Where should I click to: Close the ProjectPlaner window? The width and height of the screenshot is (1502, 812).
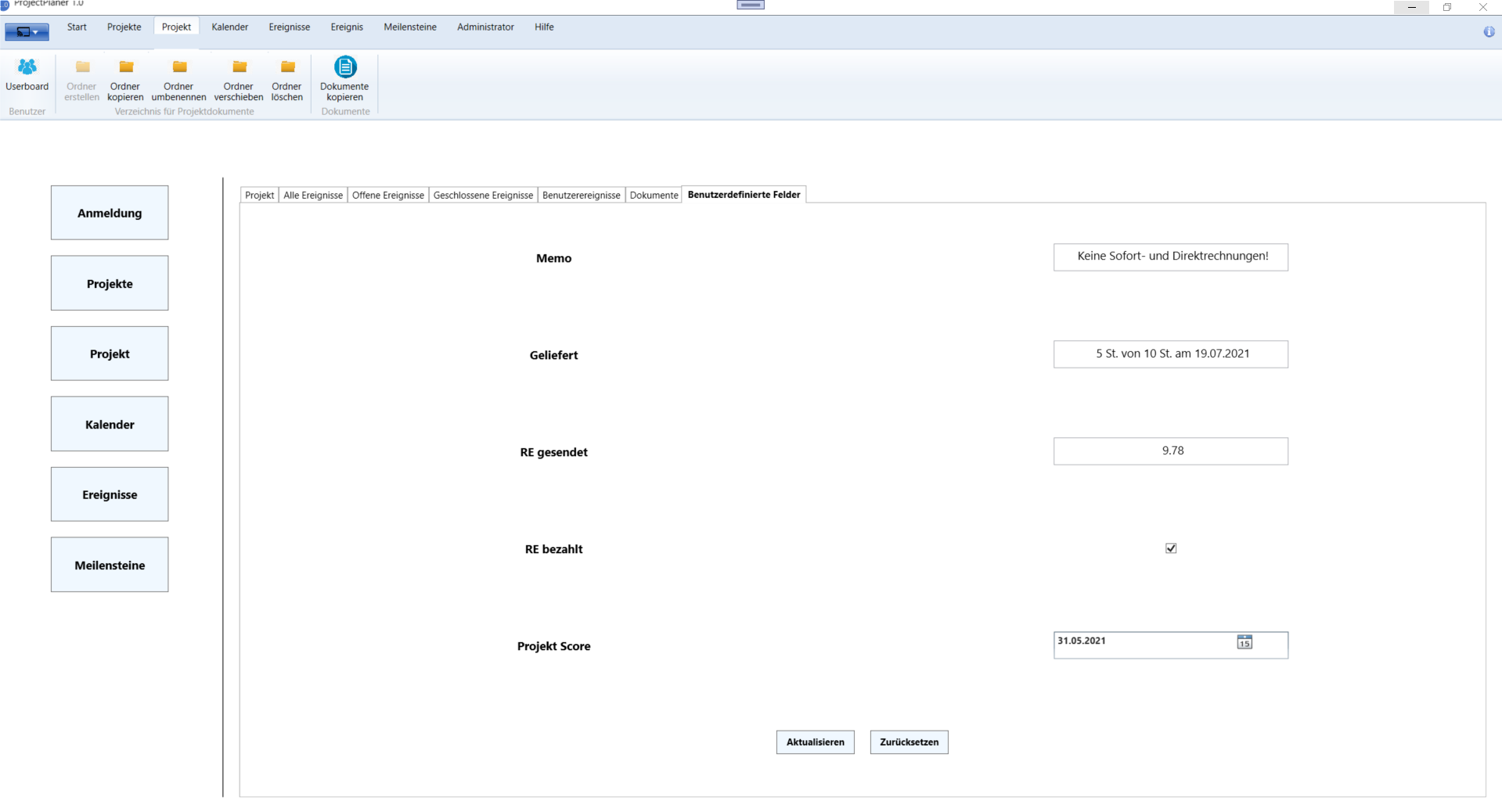[x=1483, y=7]
